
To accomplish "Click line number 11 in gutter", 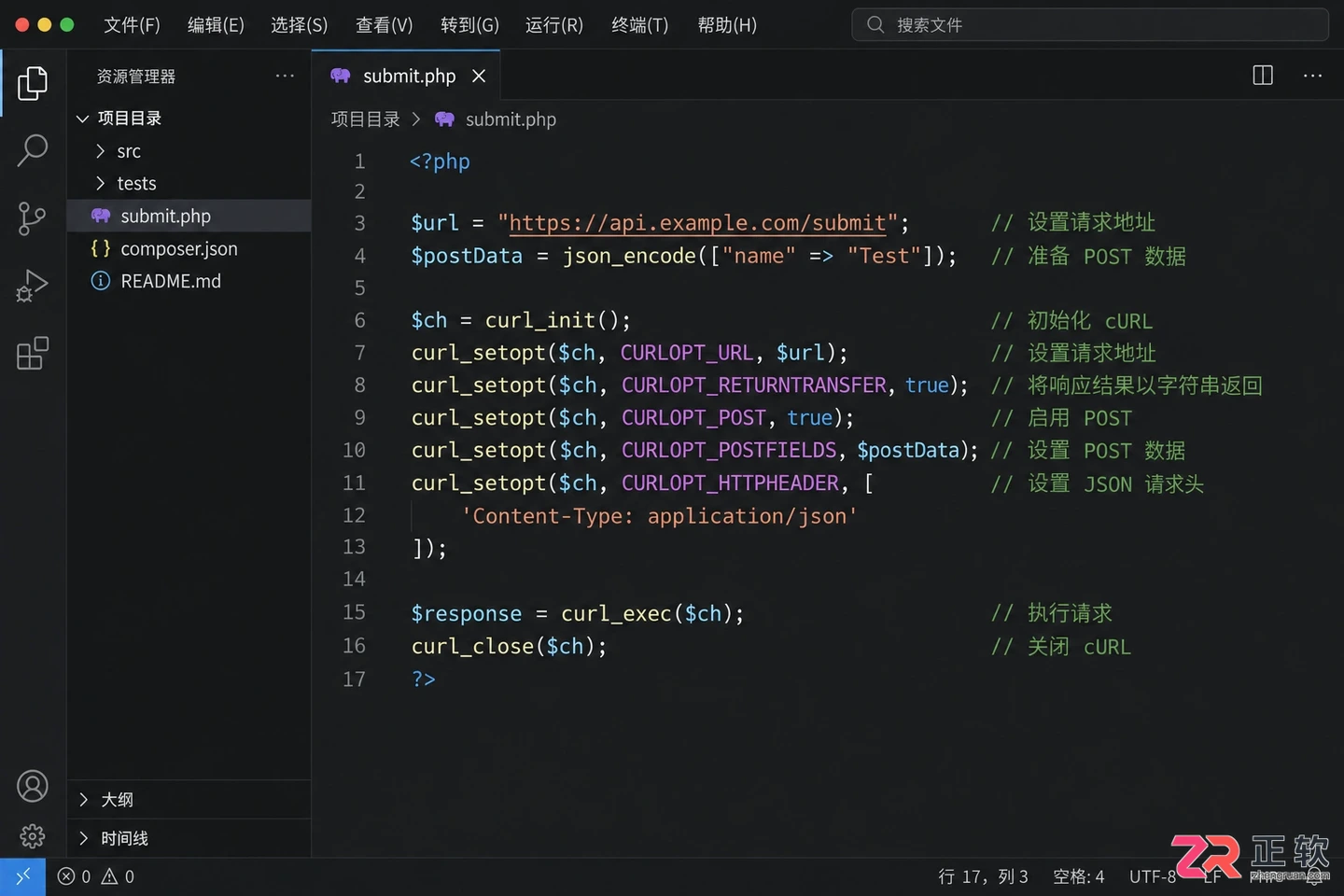I will 354,483.
